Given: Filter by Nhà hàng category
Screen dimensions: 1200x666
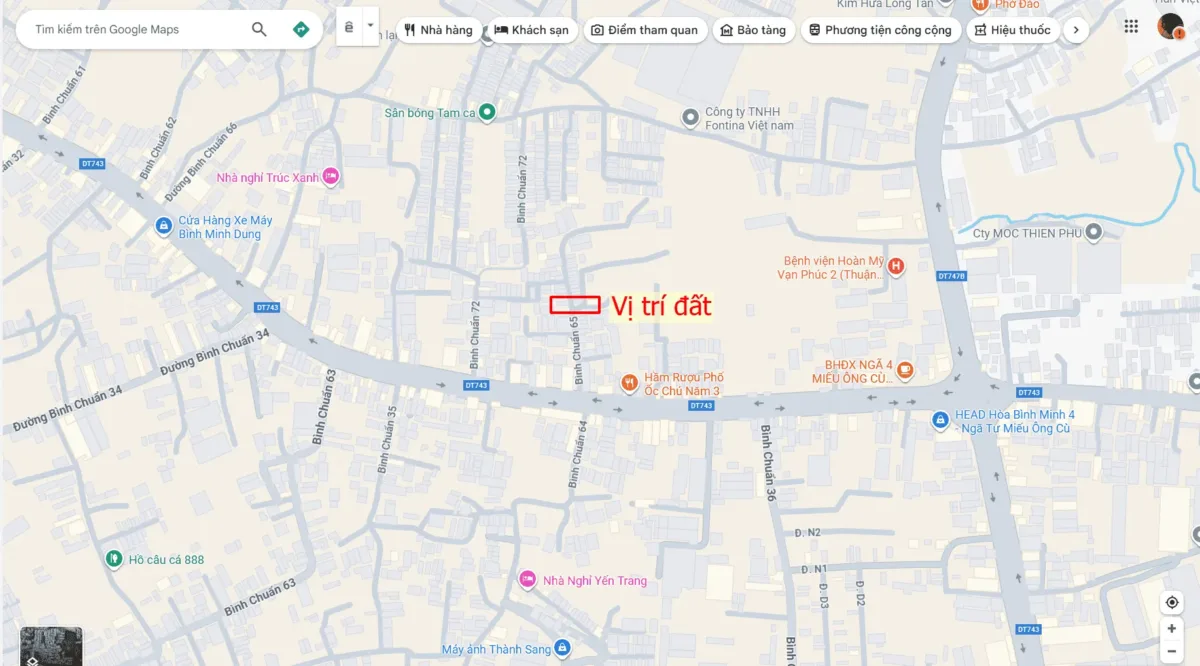Looking at the screenshot, I should 439,30.
